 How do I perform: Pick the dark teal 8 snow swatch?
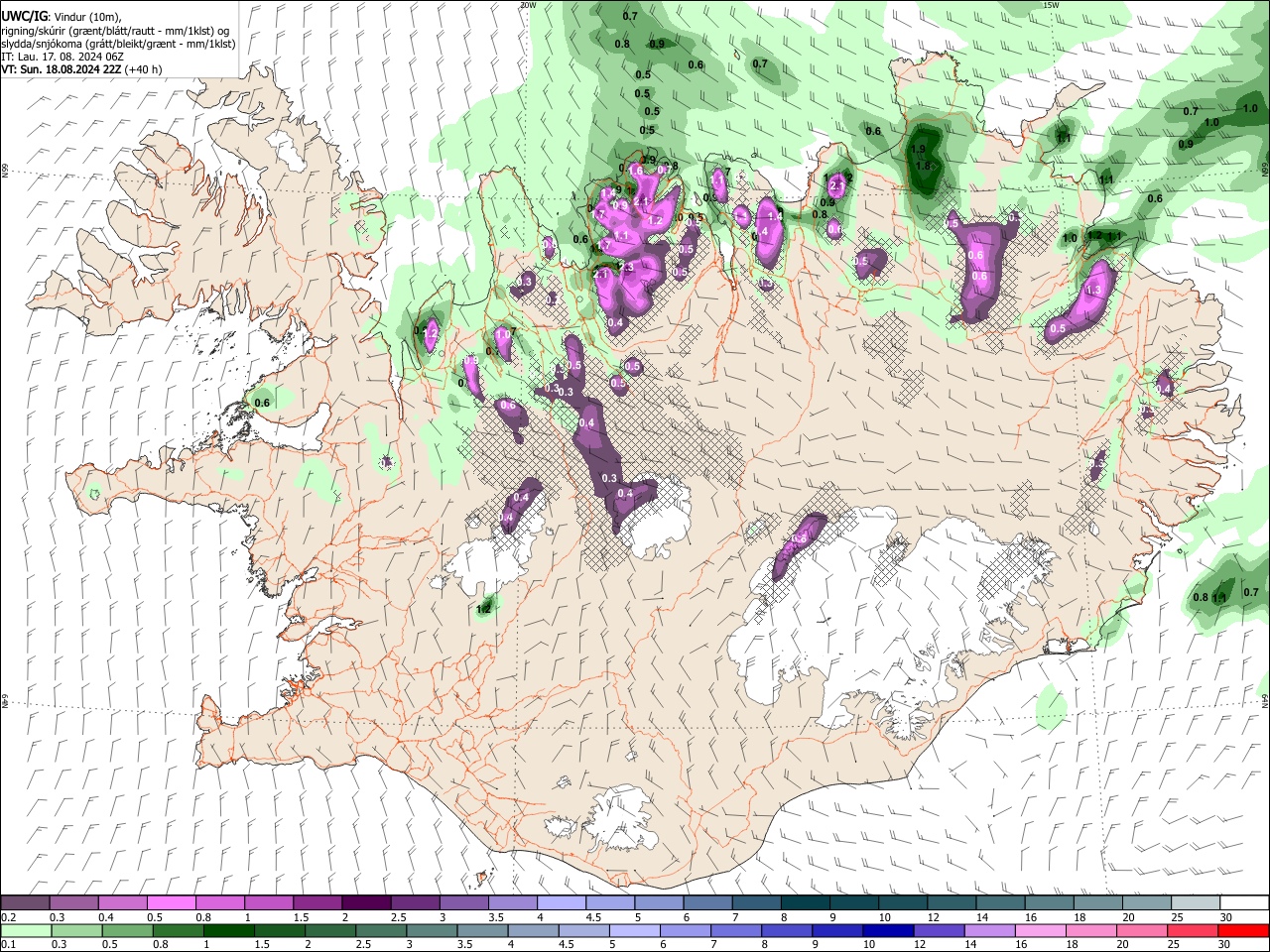806,903
